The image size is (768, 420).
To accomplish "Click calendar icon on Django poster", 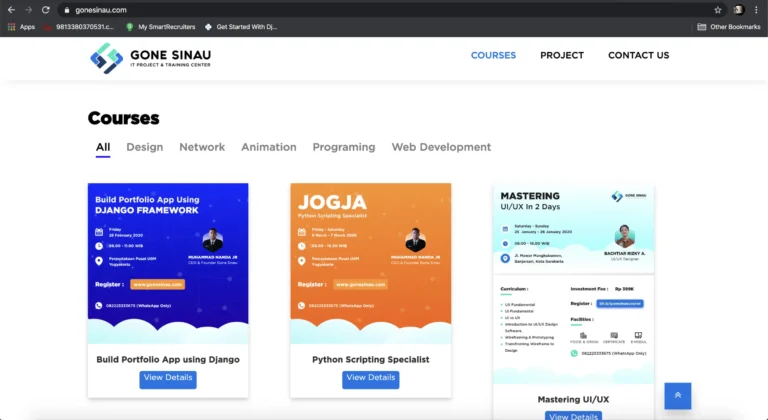I will [99, 232].
